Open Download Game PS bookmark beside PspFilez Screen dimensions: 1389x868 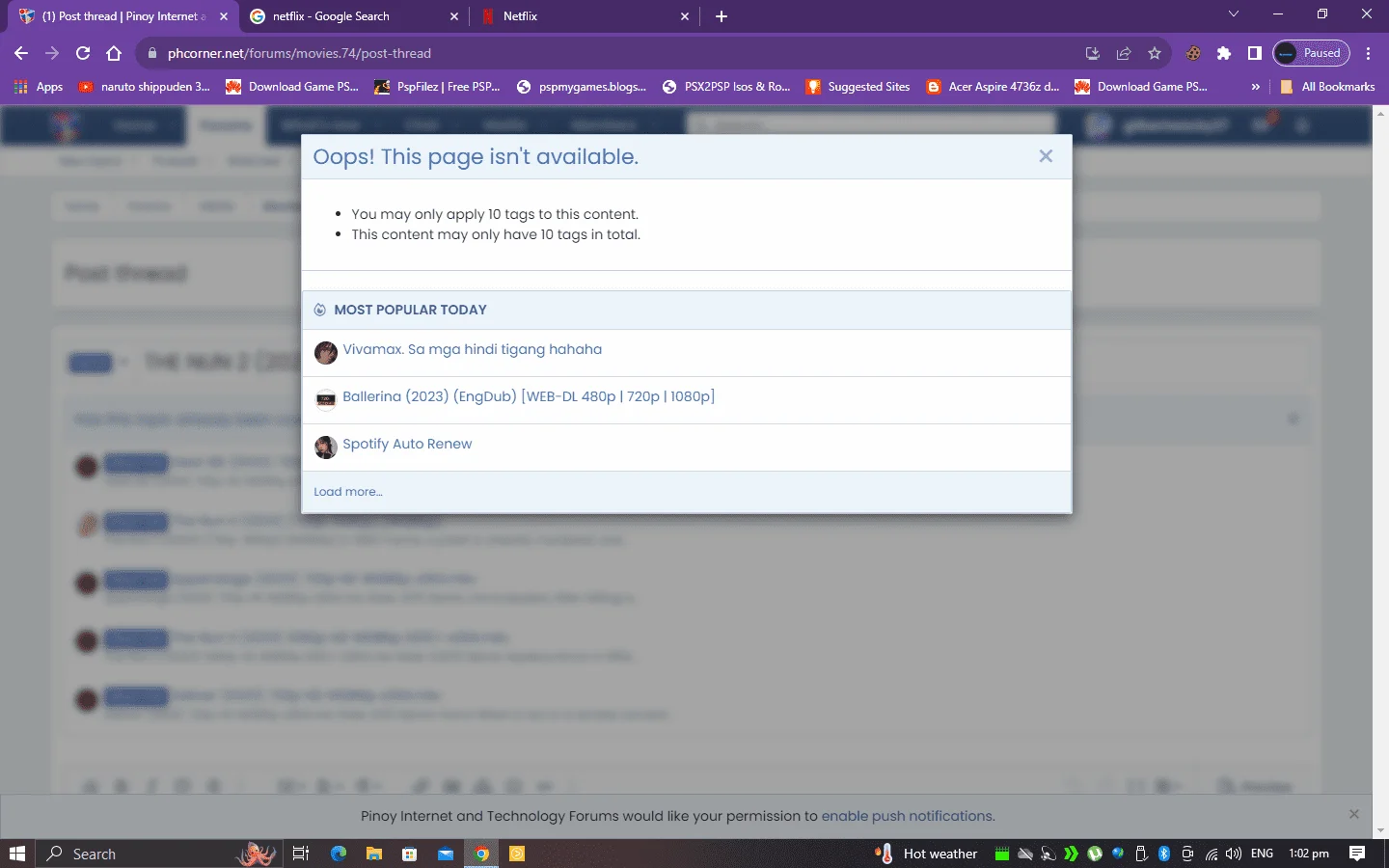292,87
